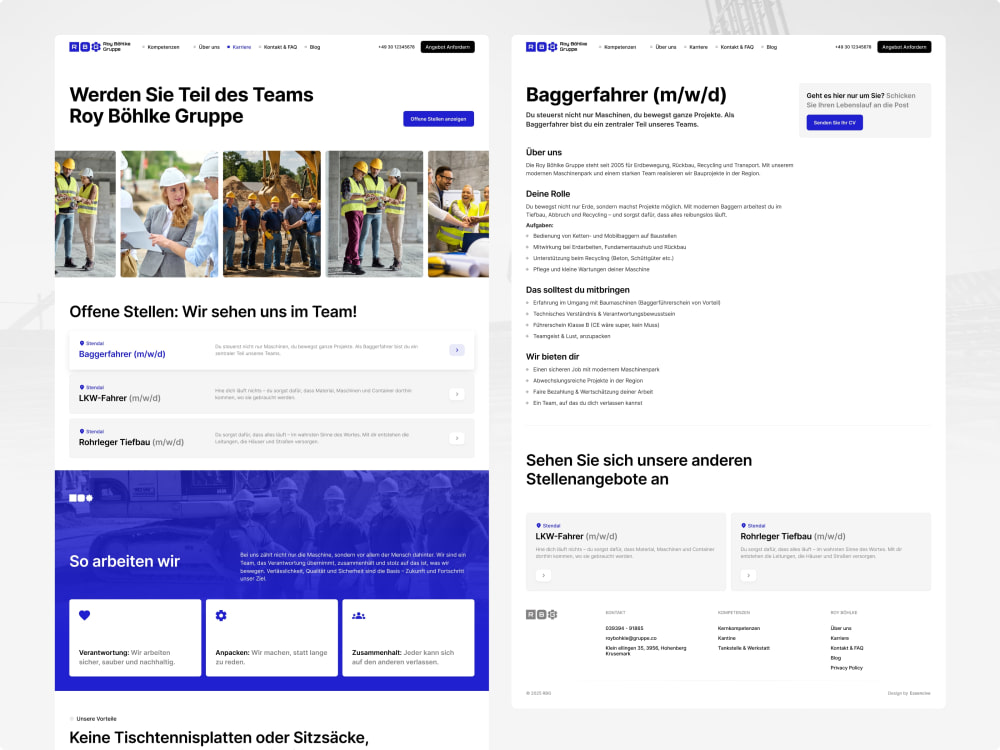The height and width of the screenshot is (750, 1000).
Task: Click the heart icon in Verantwortung card
Action: click(x=84, y=615)
